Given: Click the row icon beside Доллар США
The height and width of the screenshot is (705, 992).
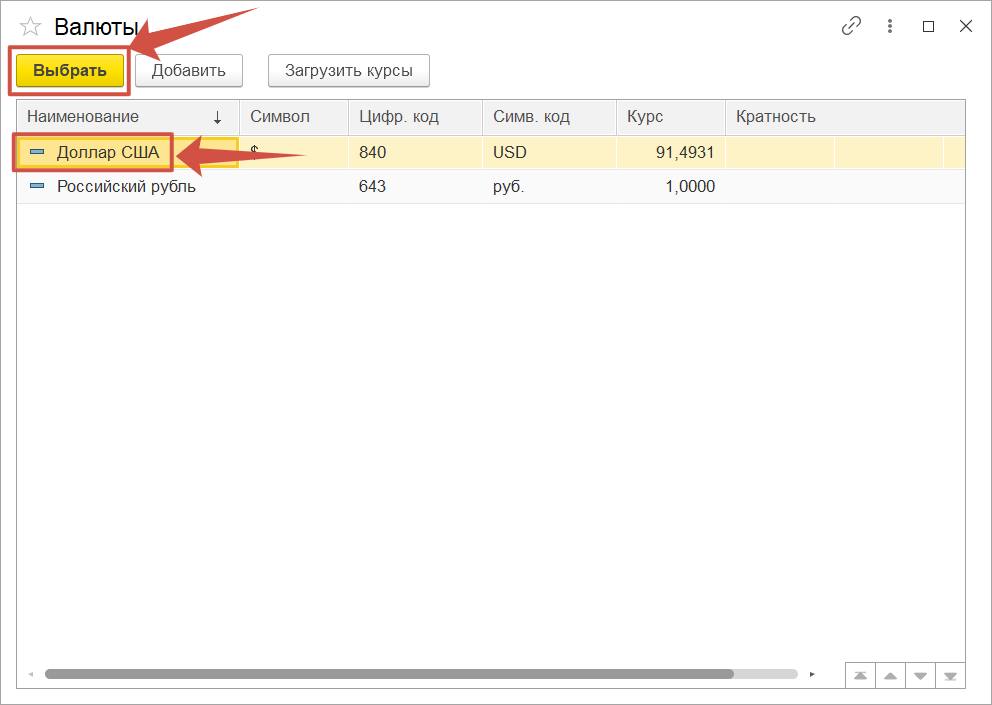Looking at the screenshot, I should 37,152.
